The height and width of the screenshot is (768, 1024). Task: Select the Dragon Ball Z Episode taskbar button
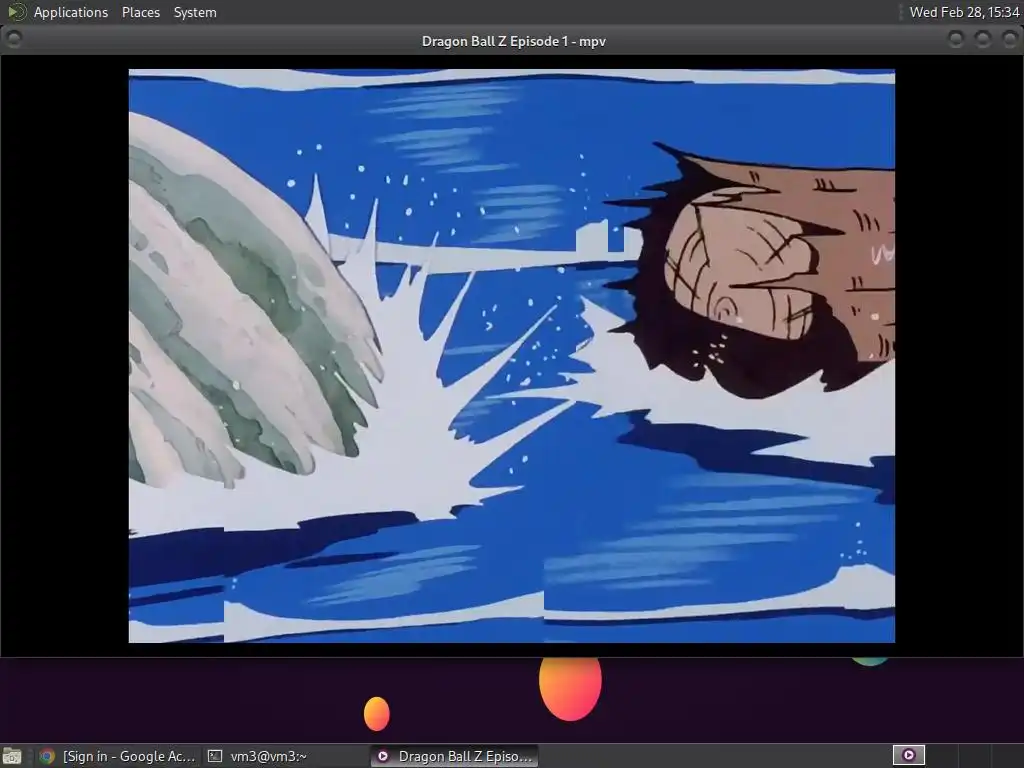(455, 756)
